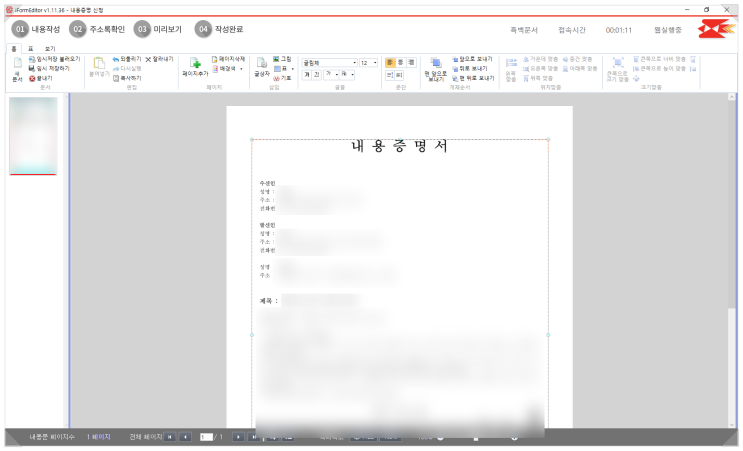
Task: Align objects to bottom with 아래쪽 맞춤
Action: 580,69
